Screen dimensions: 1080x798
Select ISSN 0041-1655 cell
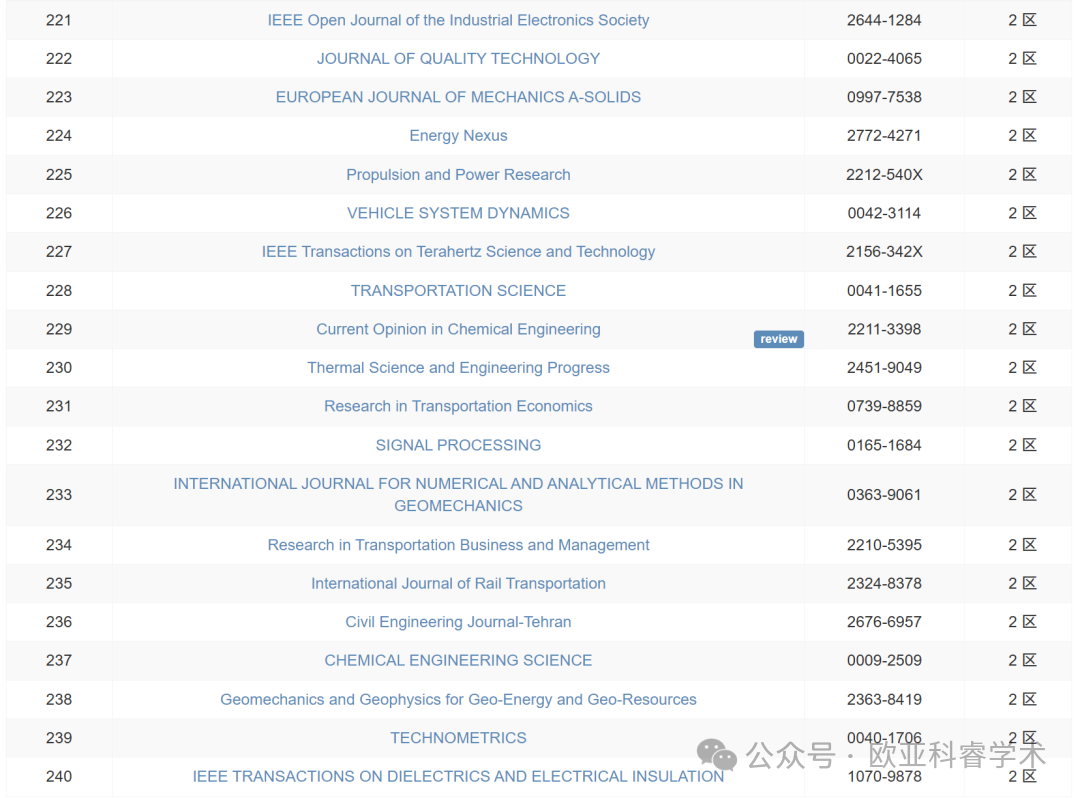coord(884,291)
